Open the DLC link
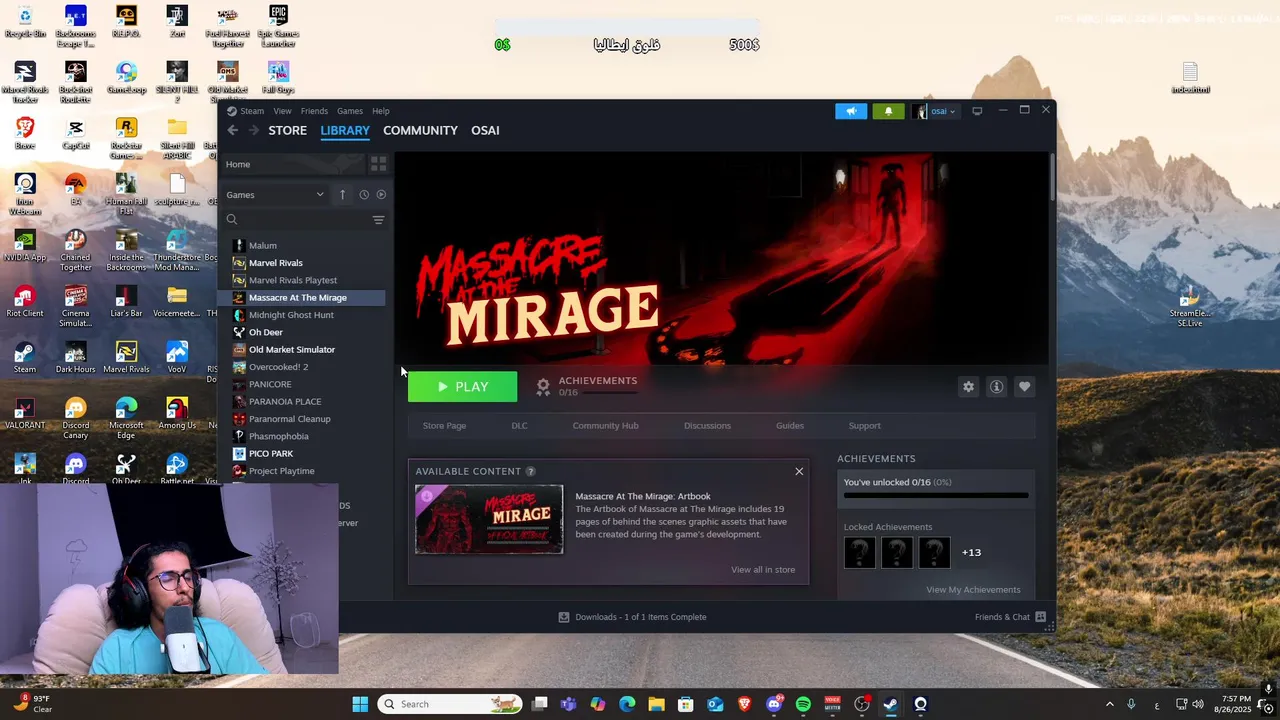 (519, 426)
